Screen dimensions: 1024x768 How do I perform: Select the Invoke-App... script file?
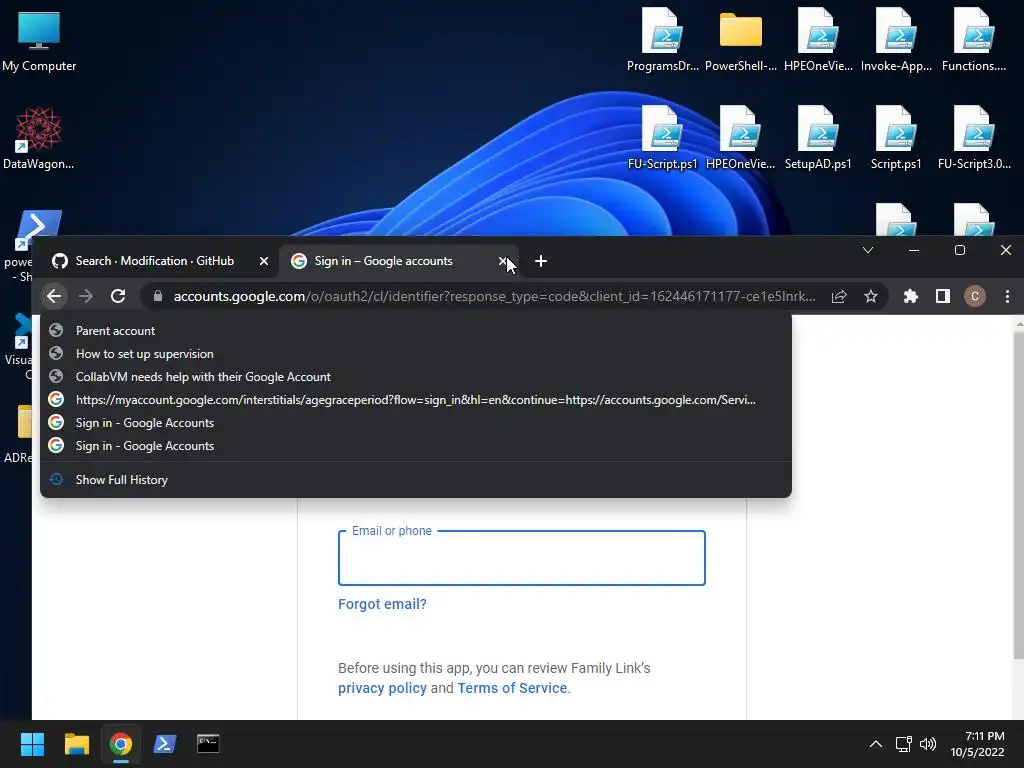[x=896, y=40]
